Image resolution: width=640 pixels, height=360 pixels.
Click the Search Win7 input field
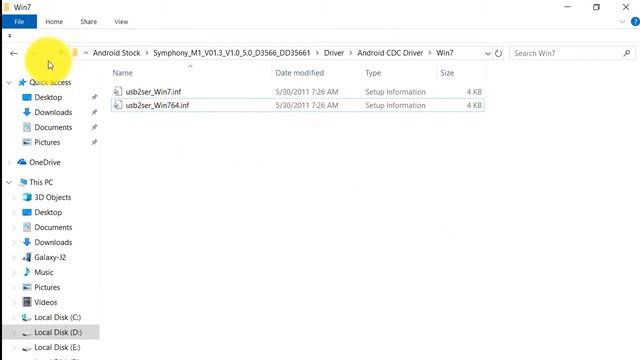coord(567,53)
